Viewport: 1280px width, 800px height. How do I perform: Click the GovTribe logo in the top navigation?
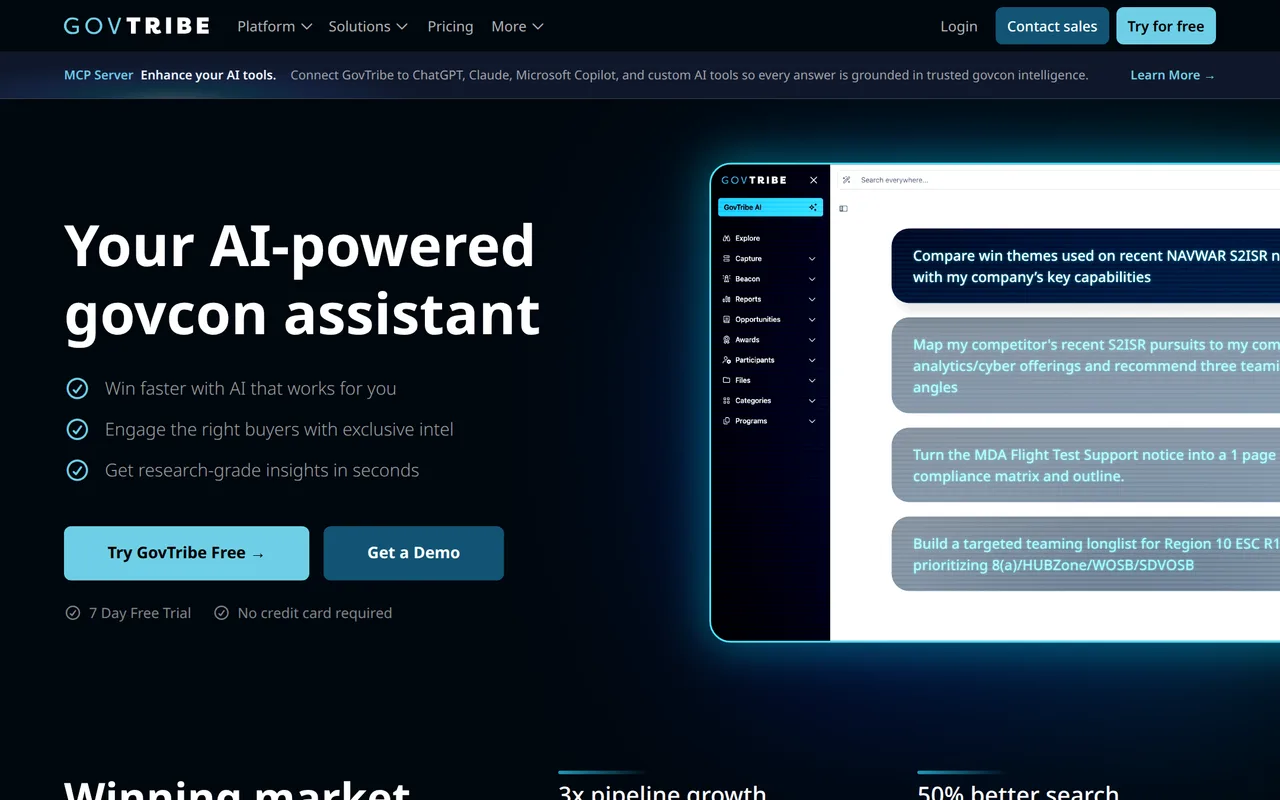(137, 26)
